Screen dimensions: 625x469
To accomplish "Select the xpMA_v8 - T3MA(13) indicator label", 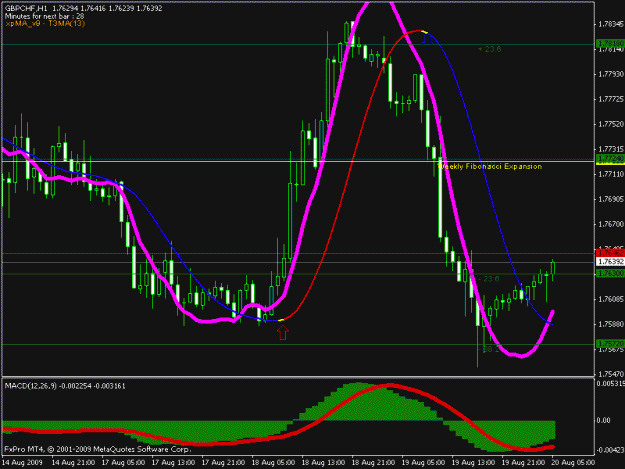I will coord(45,24).
